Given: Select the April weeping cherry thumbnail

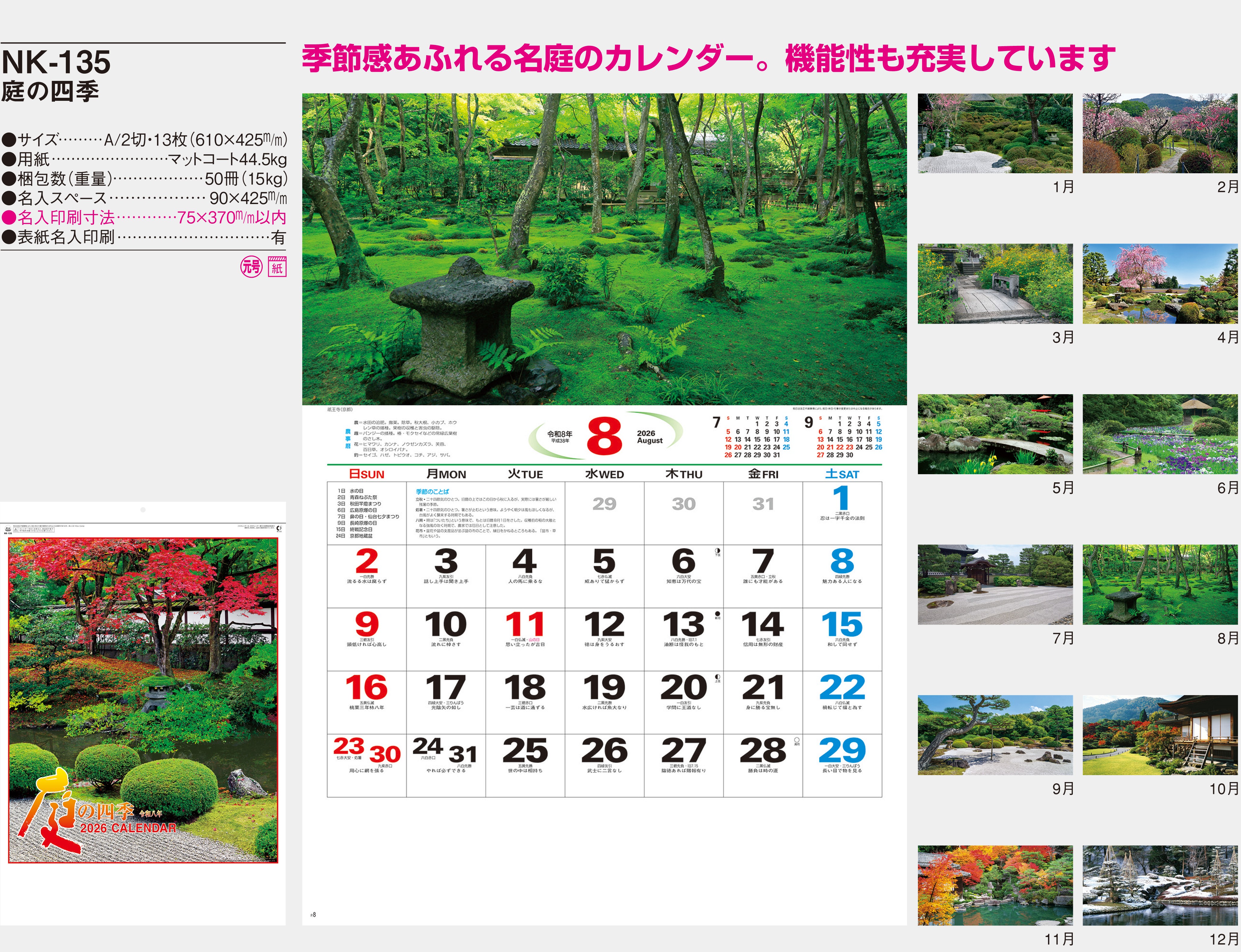Looking at the screenshot, I should pos(1159,283).
